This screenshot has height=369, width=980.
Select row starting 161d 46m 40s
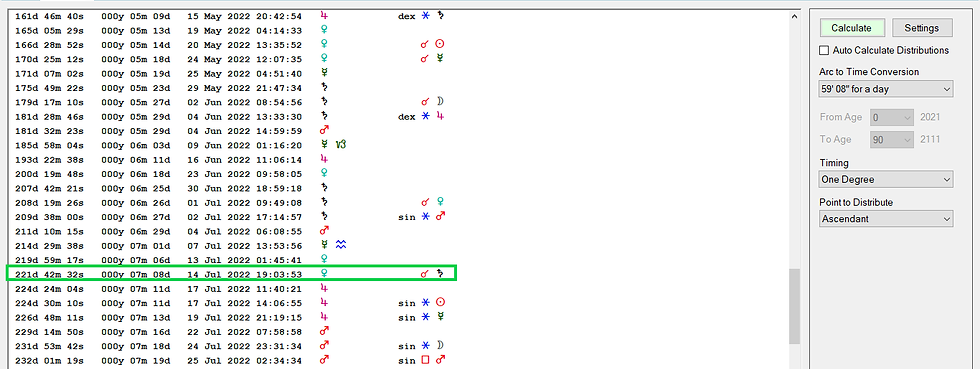point(231,16)
